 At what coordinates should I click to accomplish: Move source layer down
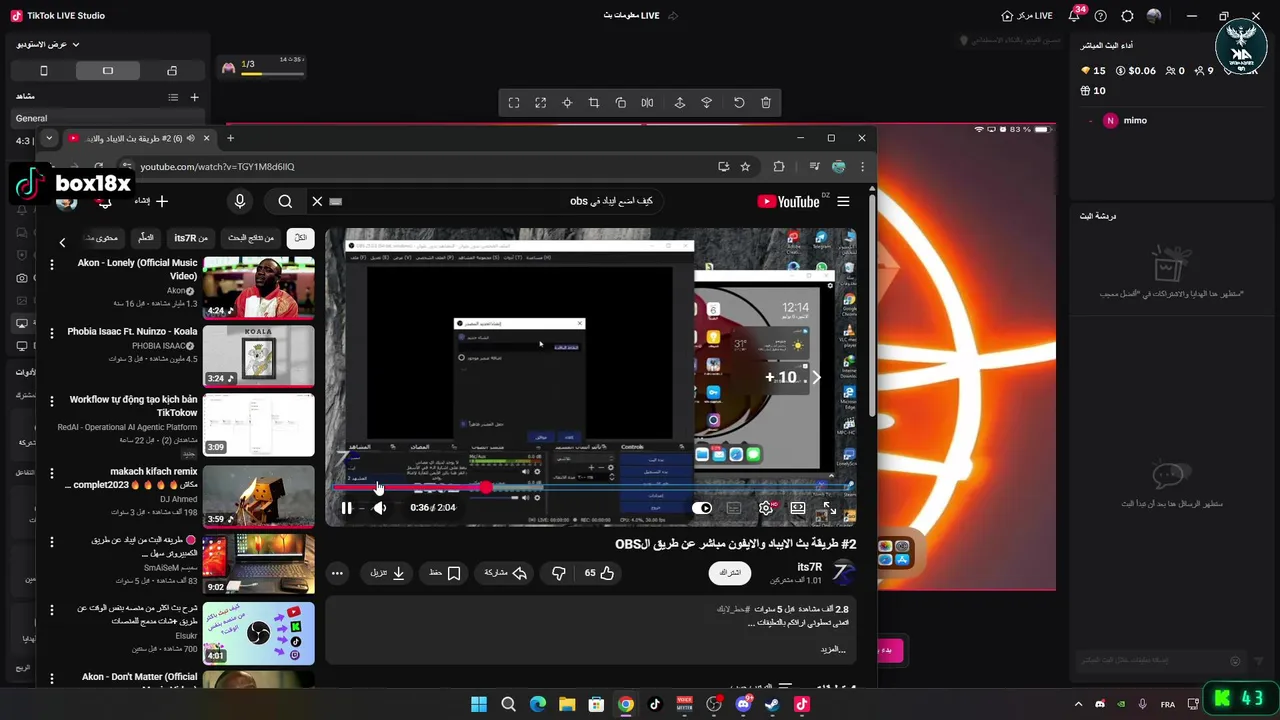706,103
